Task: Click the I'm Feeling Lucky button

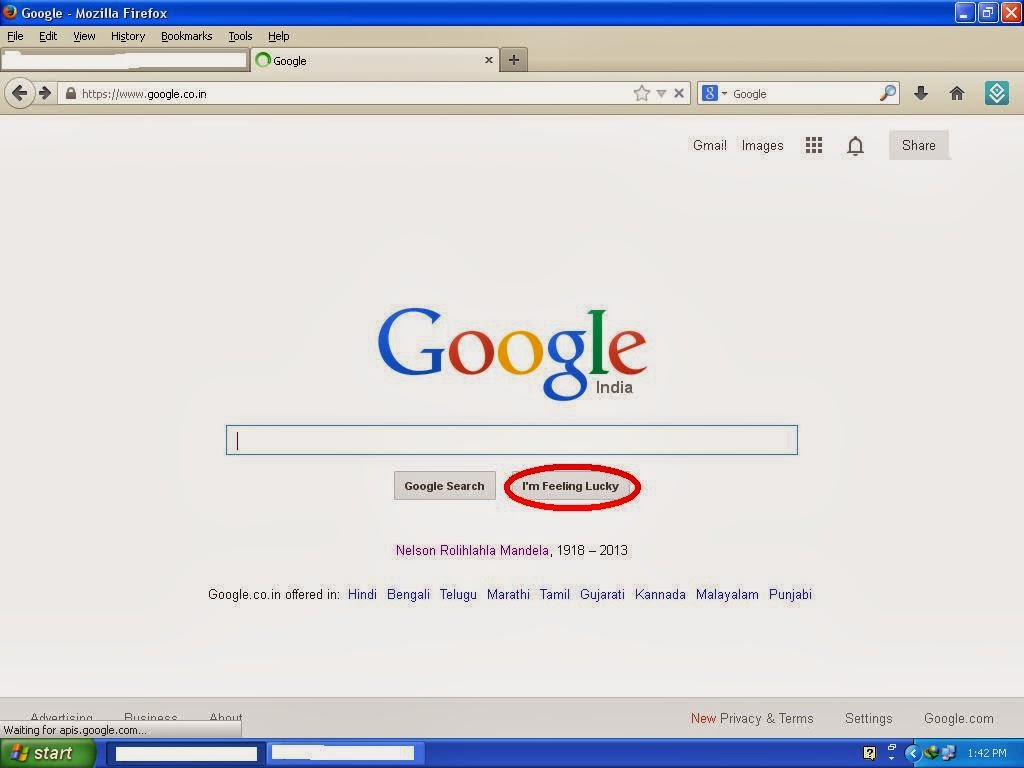Action: tap(570, 486)
